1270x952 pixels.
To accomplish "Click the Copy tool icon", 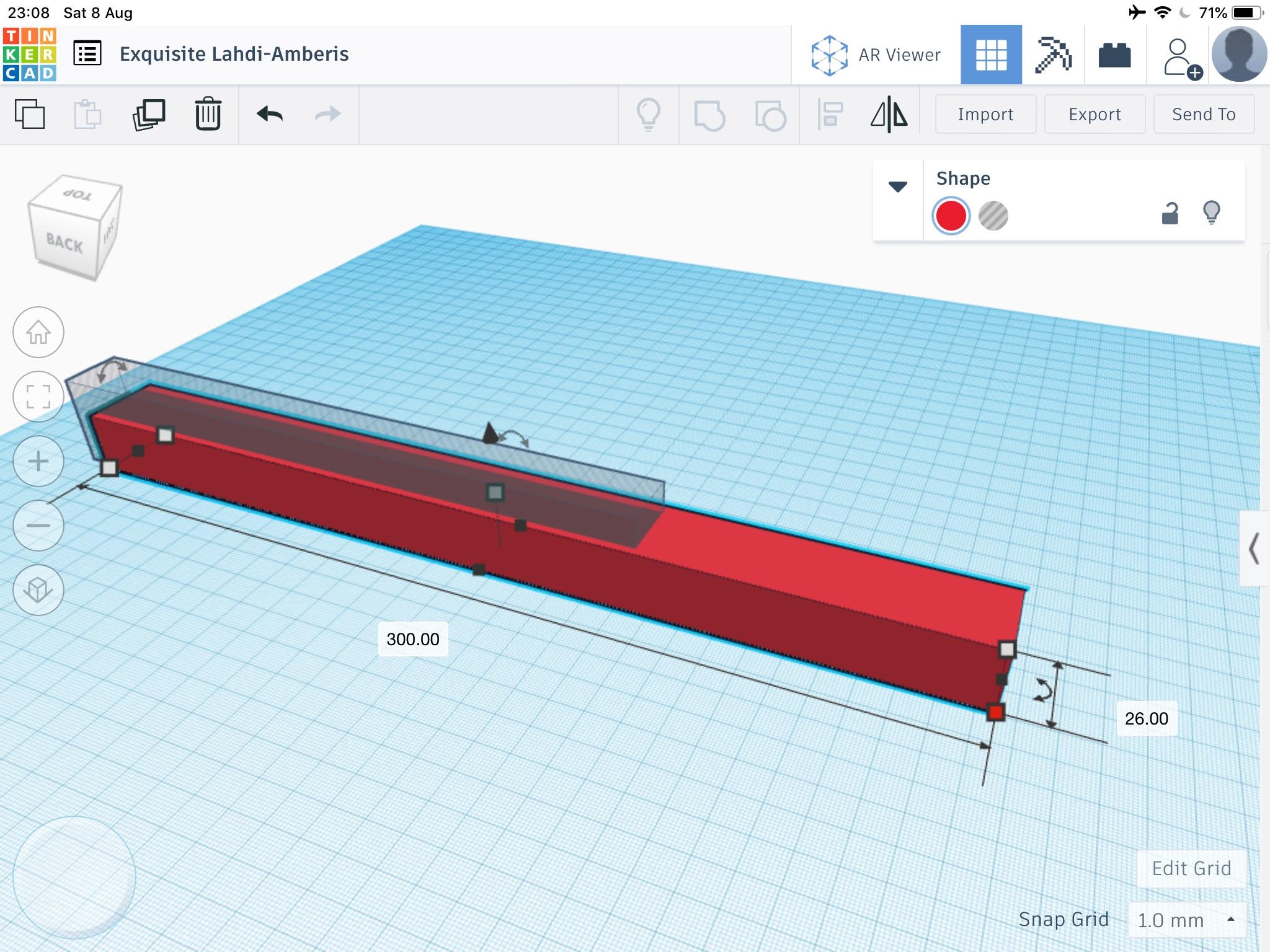I will (30, 114).
